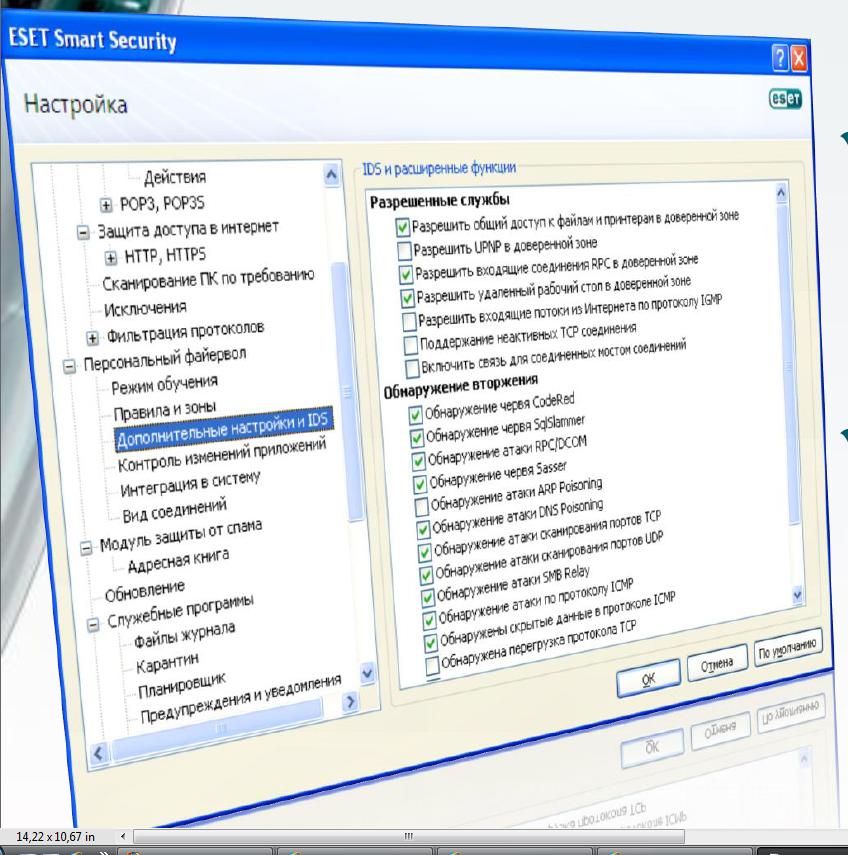Viewport: 848px width, 855px height.
Task: Collapse 'Служебные программы' tree node
Action: [94, 624]
